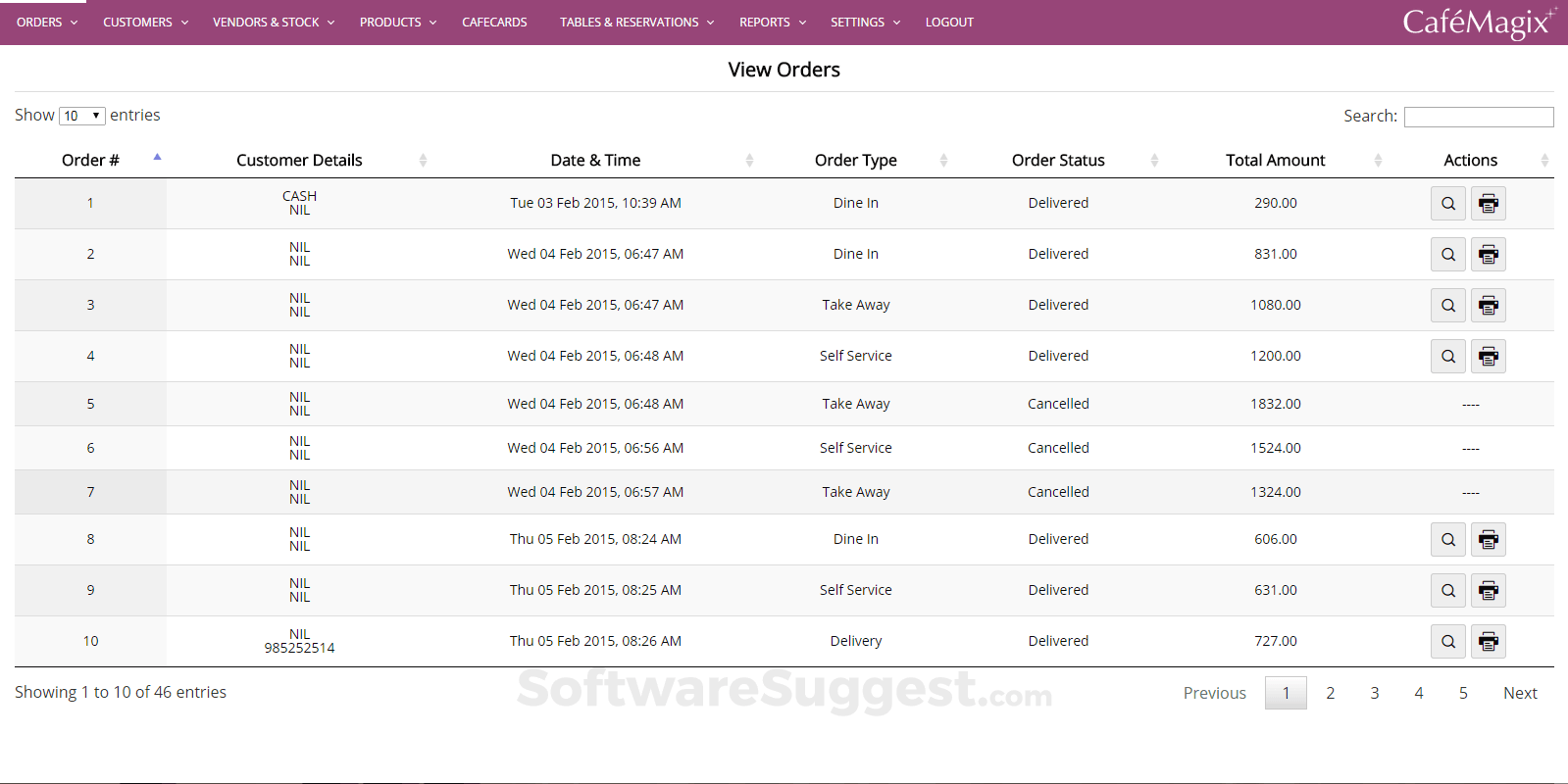Screen dimensions: 1568x784
Task: Open the view icon for order 8
Action: click(x=1447, y=540)
